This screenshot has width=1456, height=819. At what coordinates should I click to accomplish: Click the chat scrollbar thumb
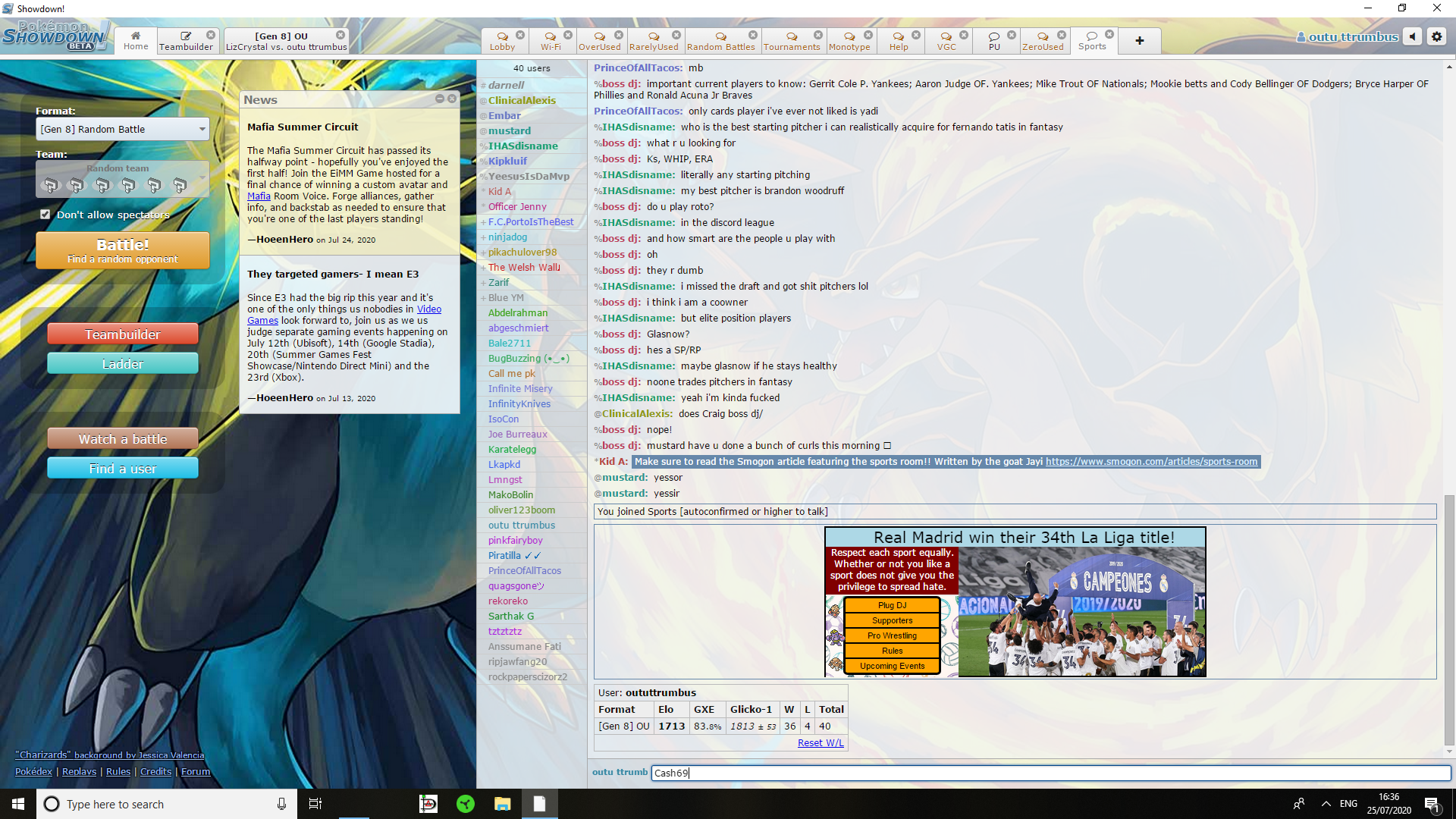(x=1449, y=618)
